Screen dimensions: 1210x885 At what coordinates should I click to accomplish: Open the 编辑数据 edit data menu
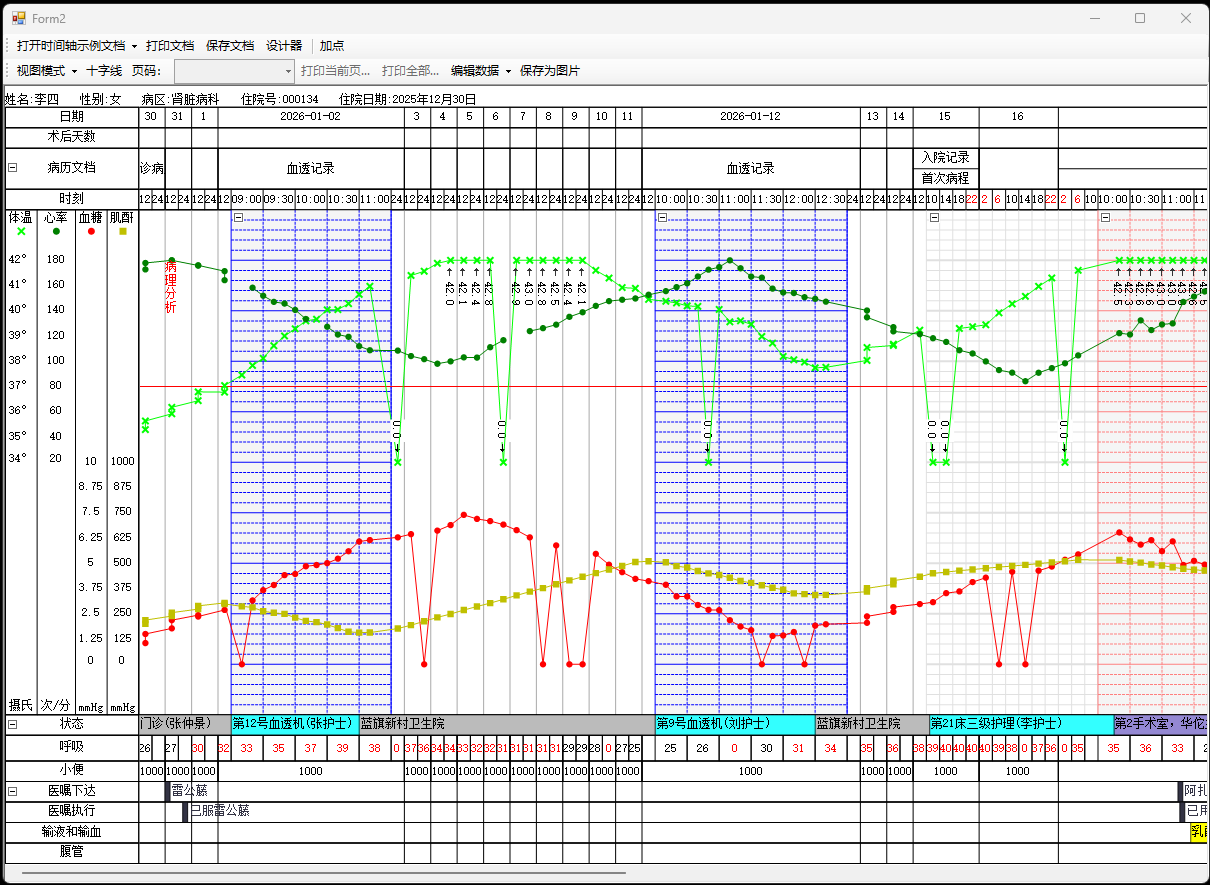(480, 71)
